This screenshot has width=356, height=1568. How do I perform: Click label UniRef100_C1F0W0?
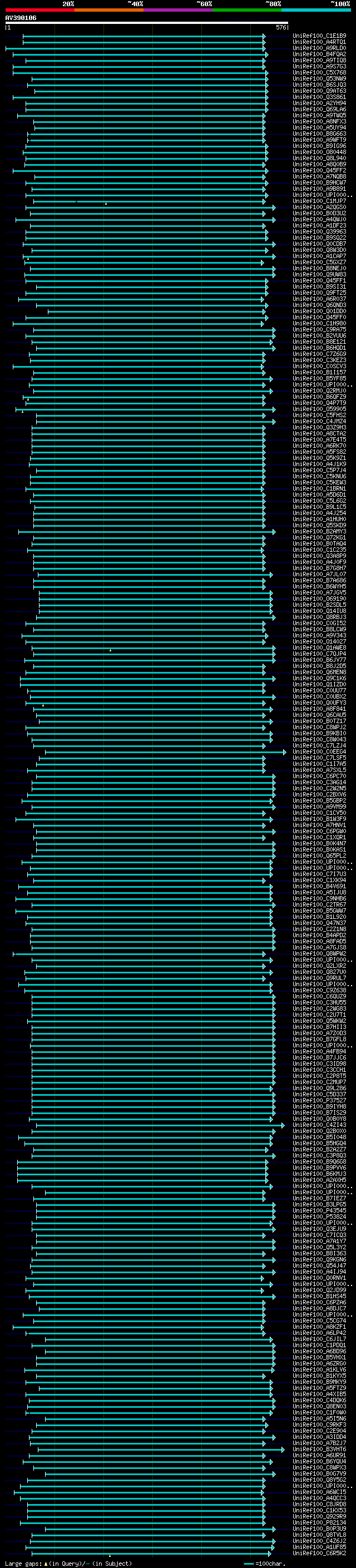pyautogui.click(x=319, y=1412)
